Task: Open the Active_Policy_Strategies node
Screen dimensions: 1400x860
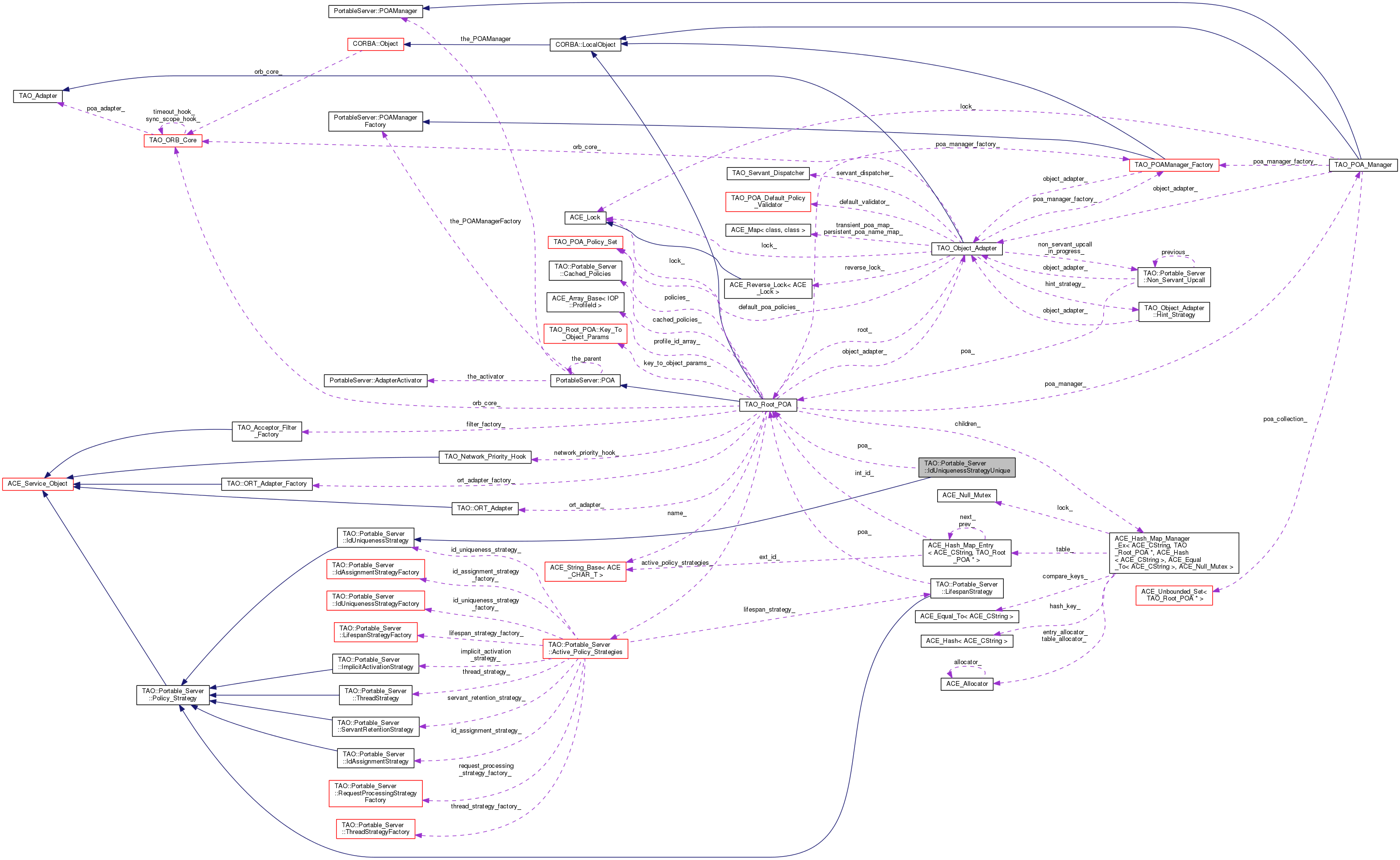Action: click(x=585, y=648)
